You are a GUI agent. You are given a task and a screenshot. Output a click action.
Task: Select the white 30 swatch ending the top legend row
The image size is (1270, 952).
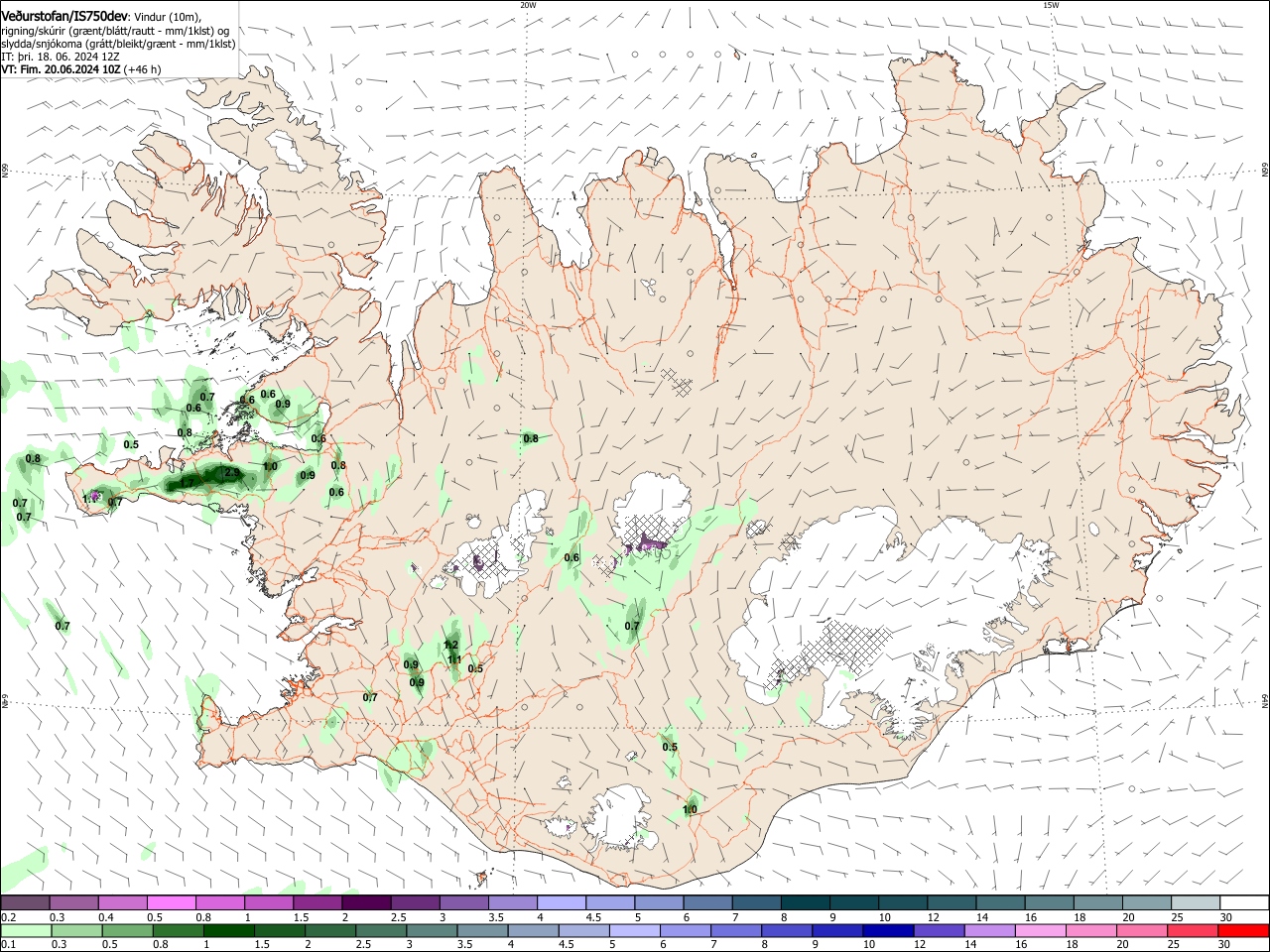pos(1245,902)
